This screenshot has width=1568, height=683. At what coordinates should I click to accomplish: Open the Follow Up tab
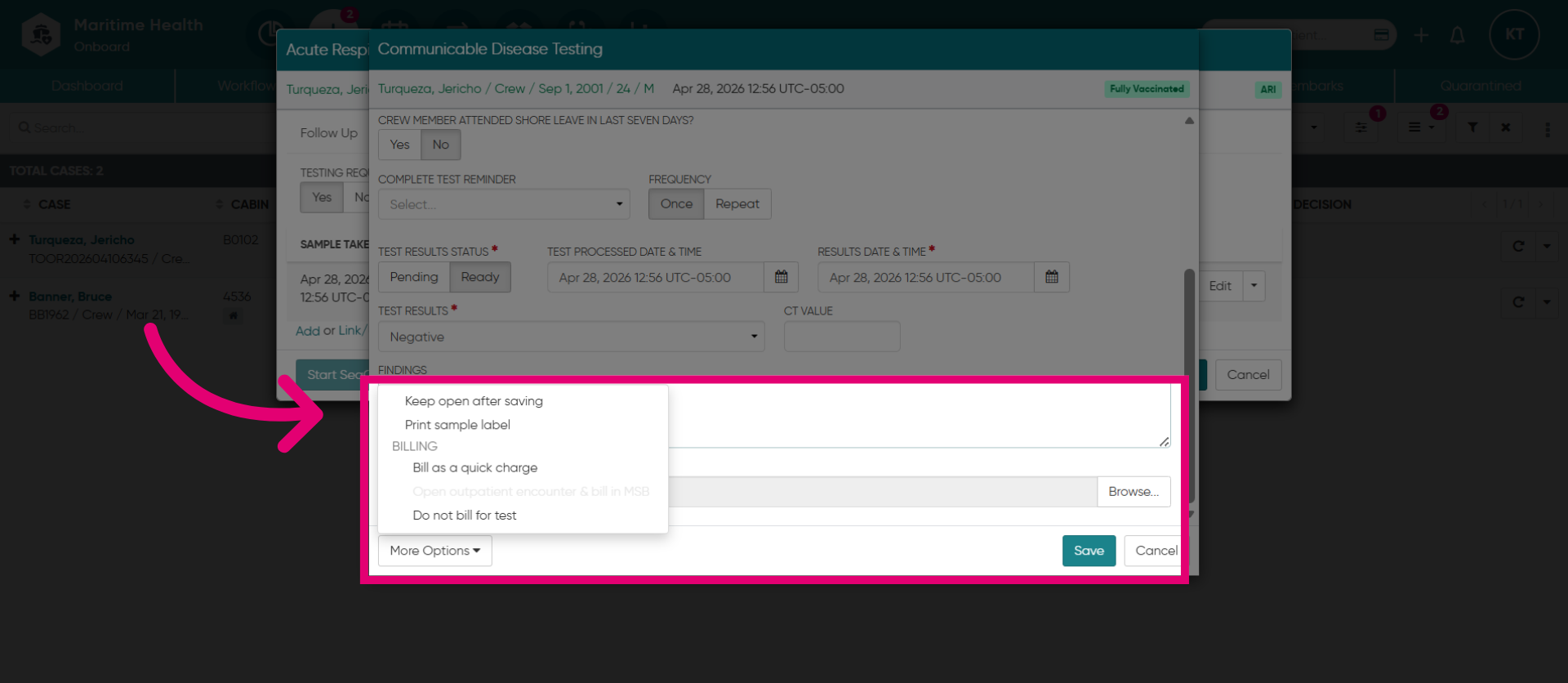328,132
